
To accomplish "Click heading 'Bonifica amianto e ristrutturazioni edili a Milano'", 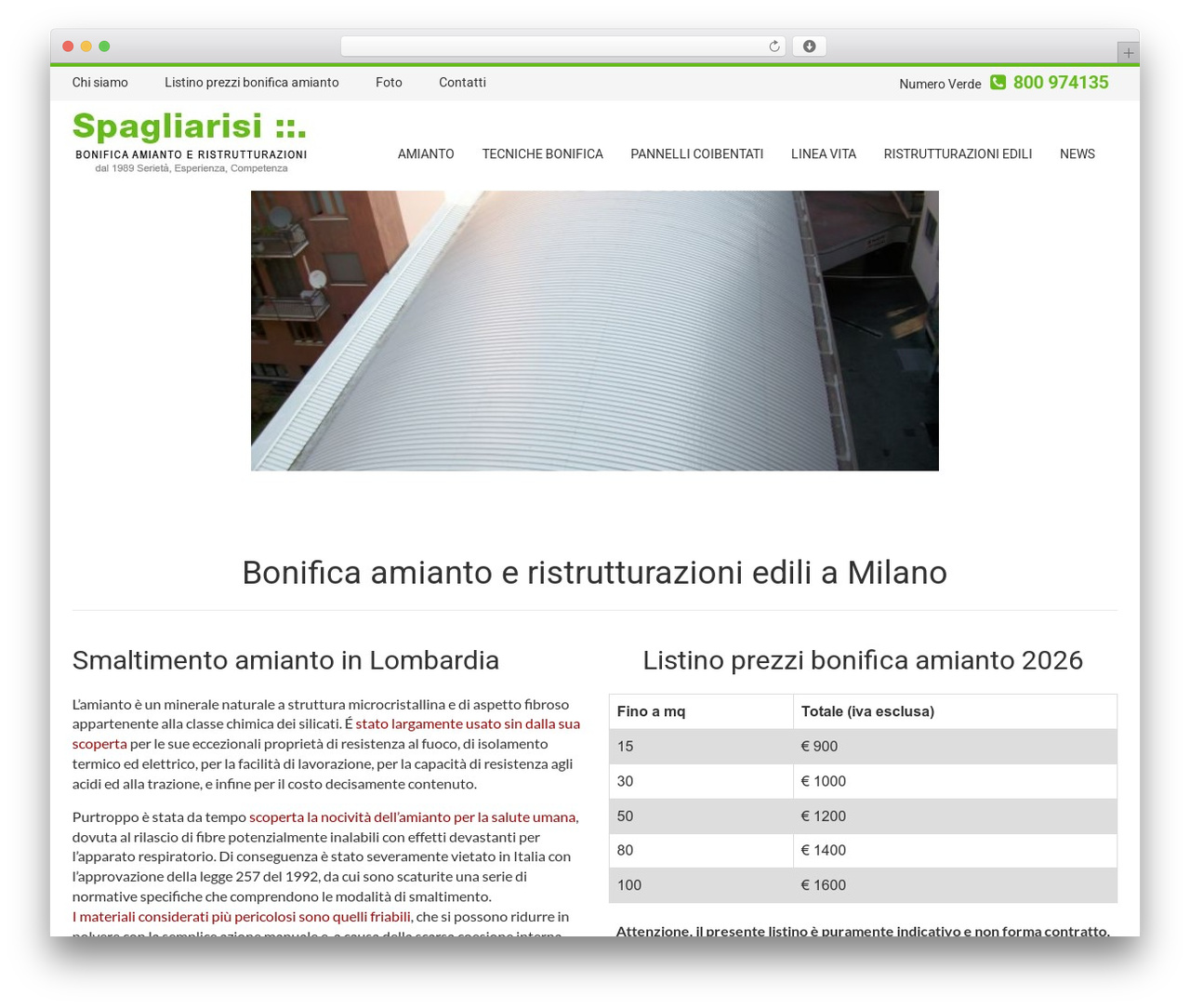I will (x=595, y=573).
